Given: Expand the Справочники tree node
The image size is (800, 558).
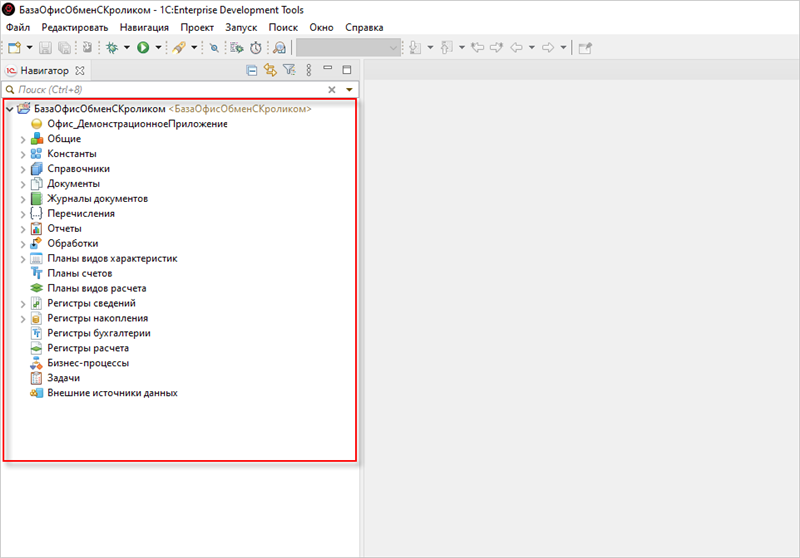Looking at the screenshot, I should click(22, 169).
